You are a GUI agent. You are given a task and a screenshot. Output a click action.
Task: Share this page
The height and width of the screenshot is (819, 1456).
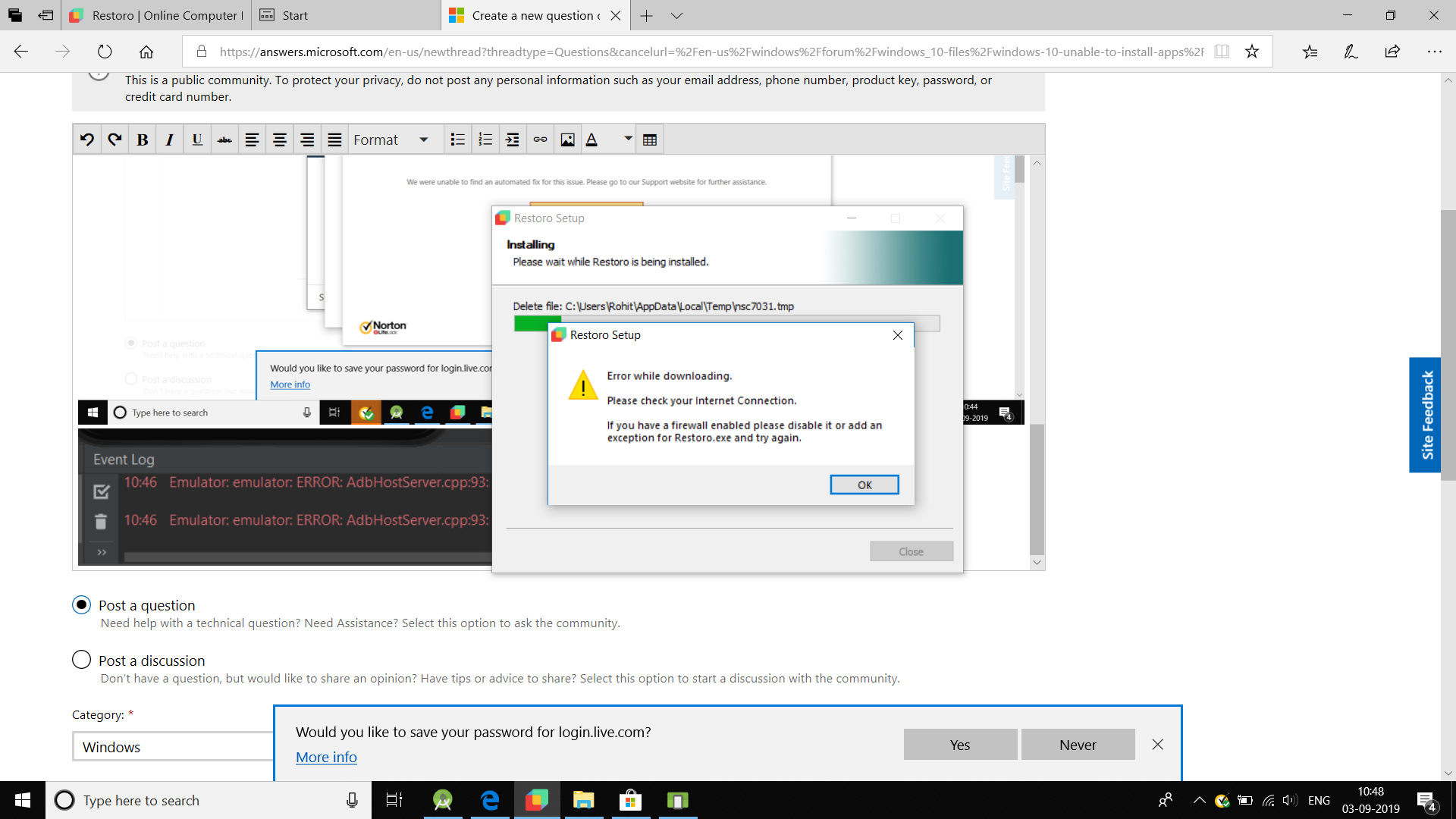pos(1392,52)
